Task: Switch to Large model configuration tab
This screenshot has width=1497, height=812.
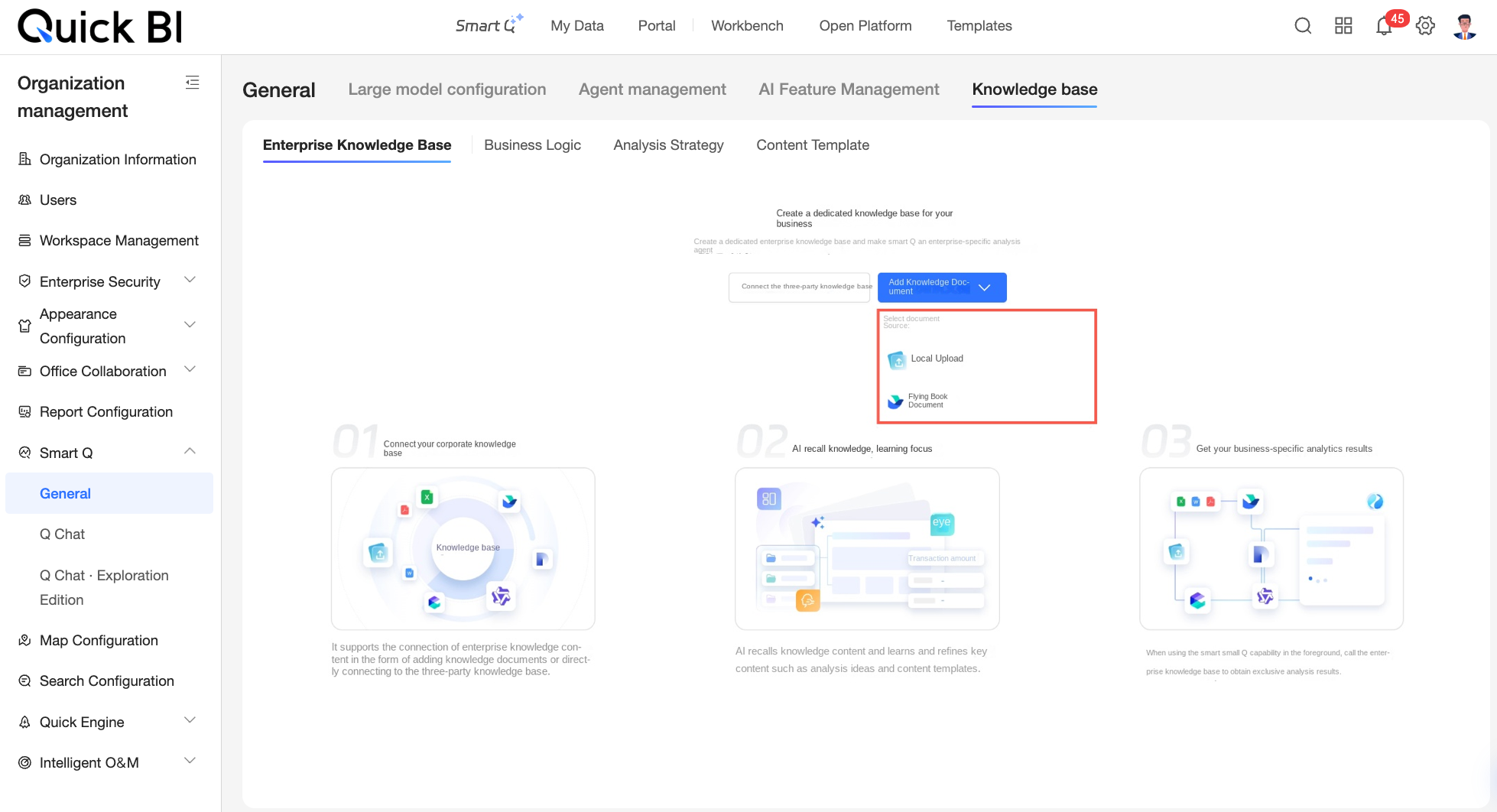Action: (447, 89)
